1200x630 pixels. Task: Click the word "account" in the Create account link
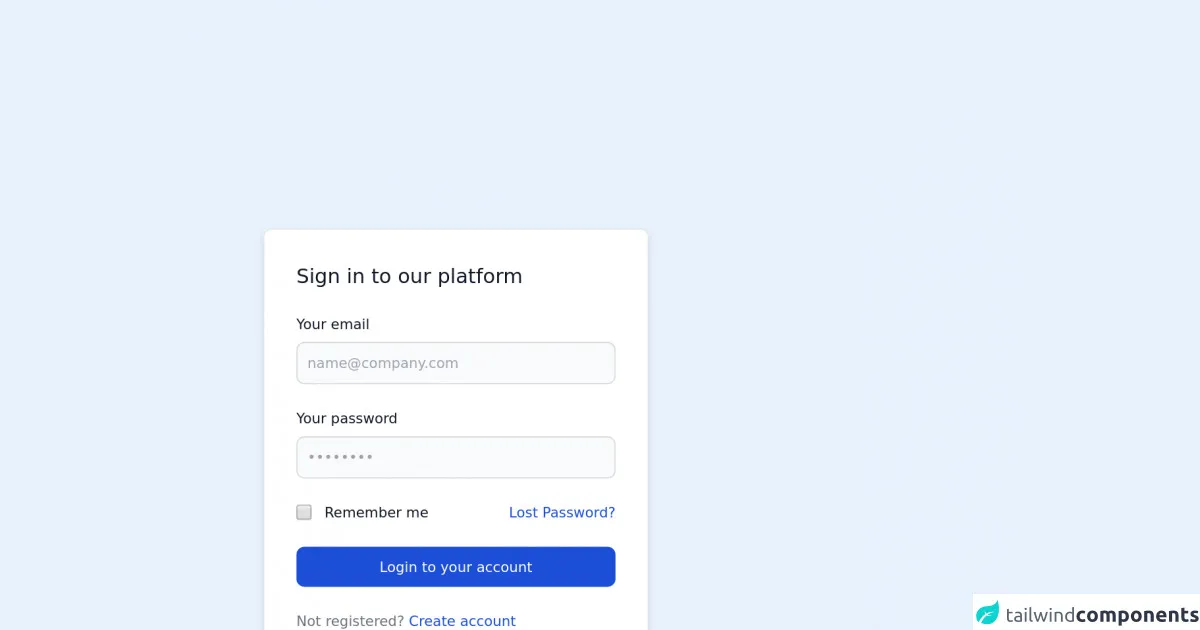[488, 621]
